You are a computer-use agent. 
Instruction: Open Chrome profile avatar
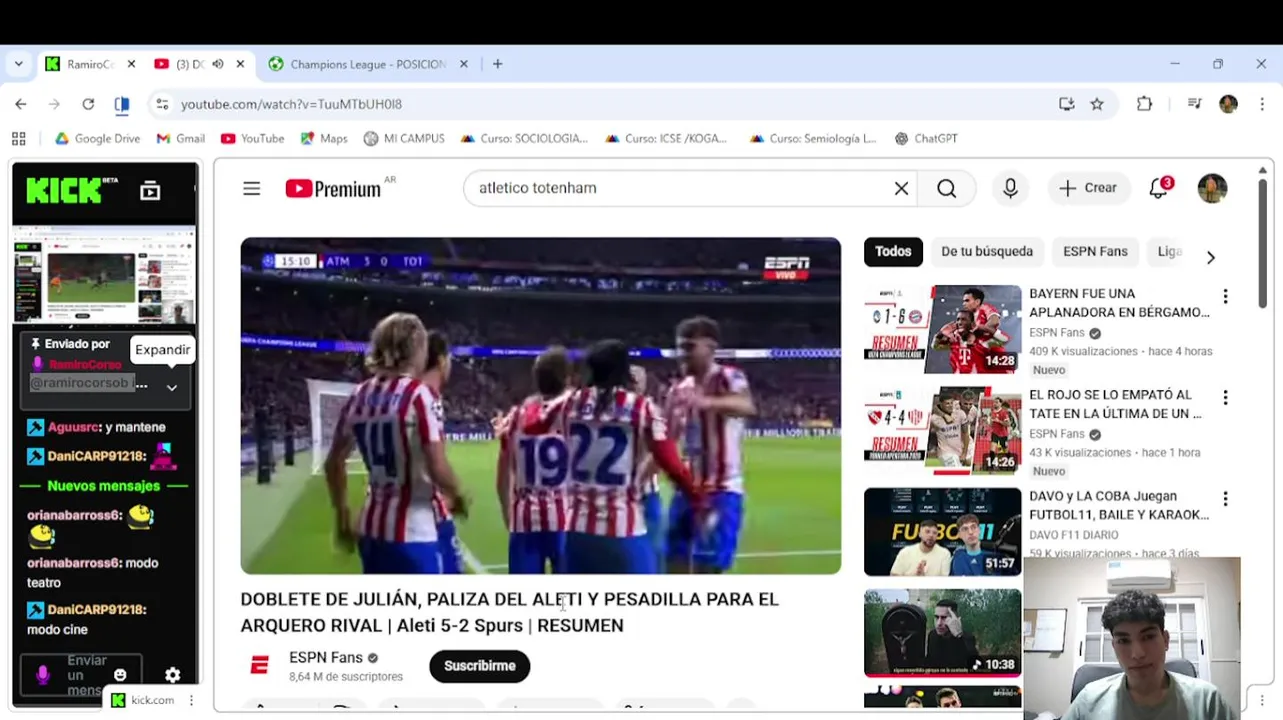pos(1228,104)
